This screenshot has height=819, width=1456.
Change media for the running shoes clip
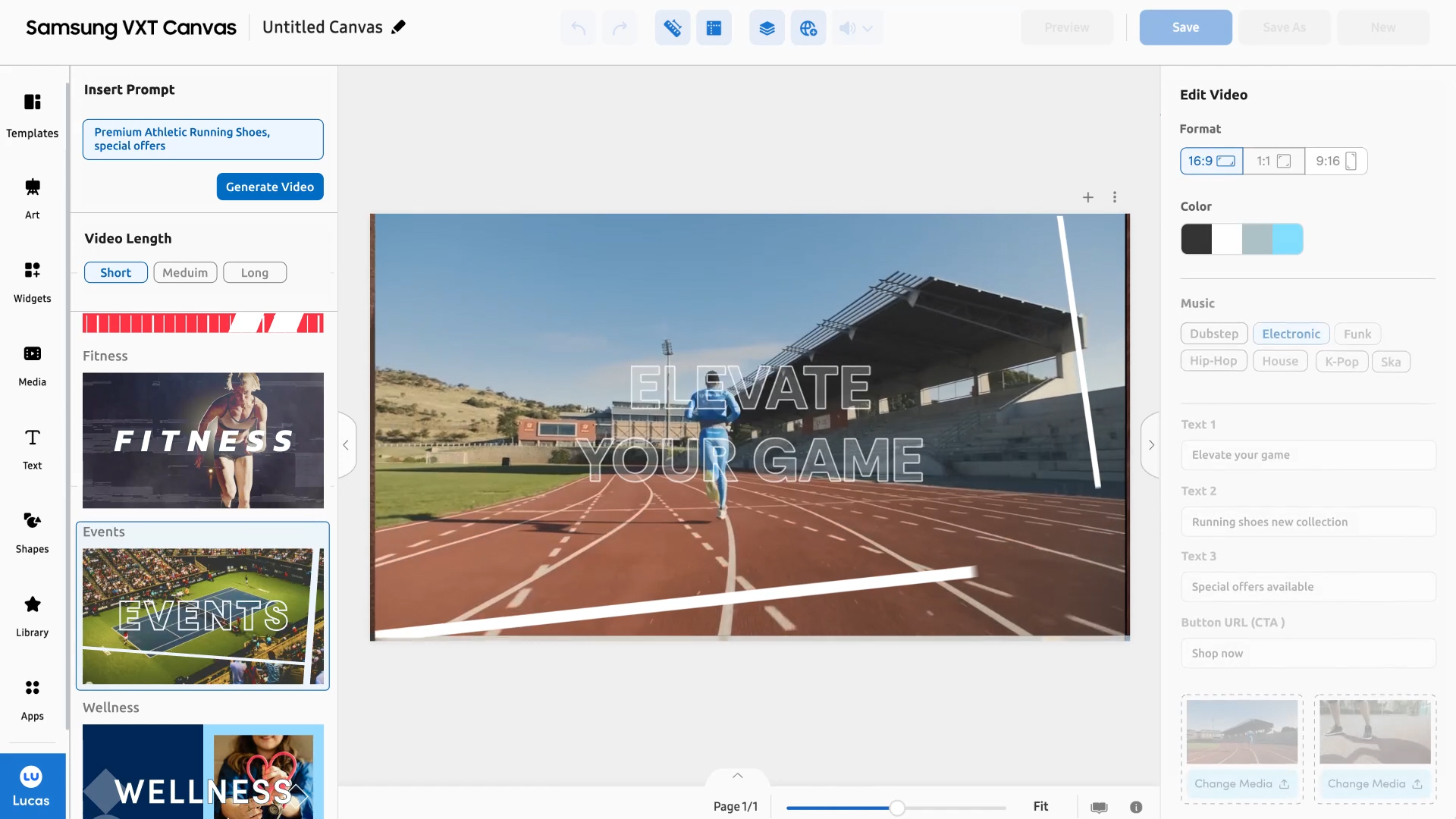[x=1375, y=783]
